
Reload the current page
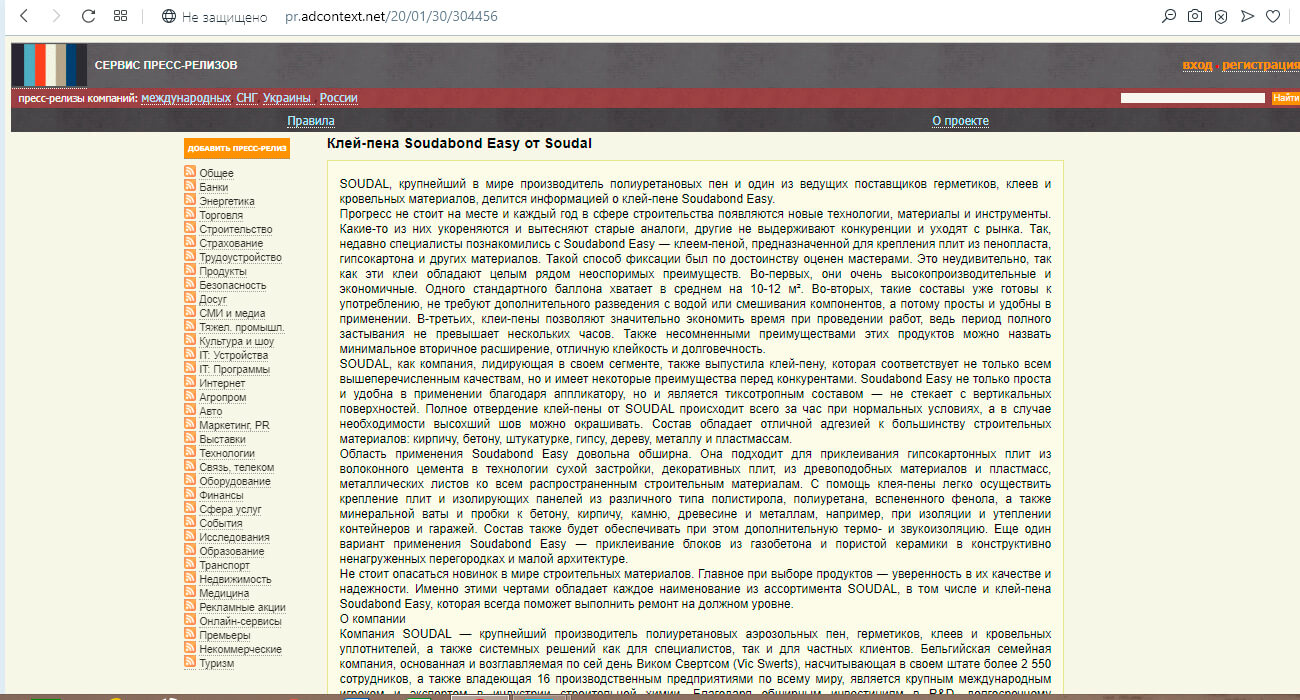point(88,16)
